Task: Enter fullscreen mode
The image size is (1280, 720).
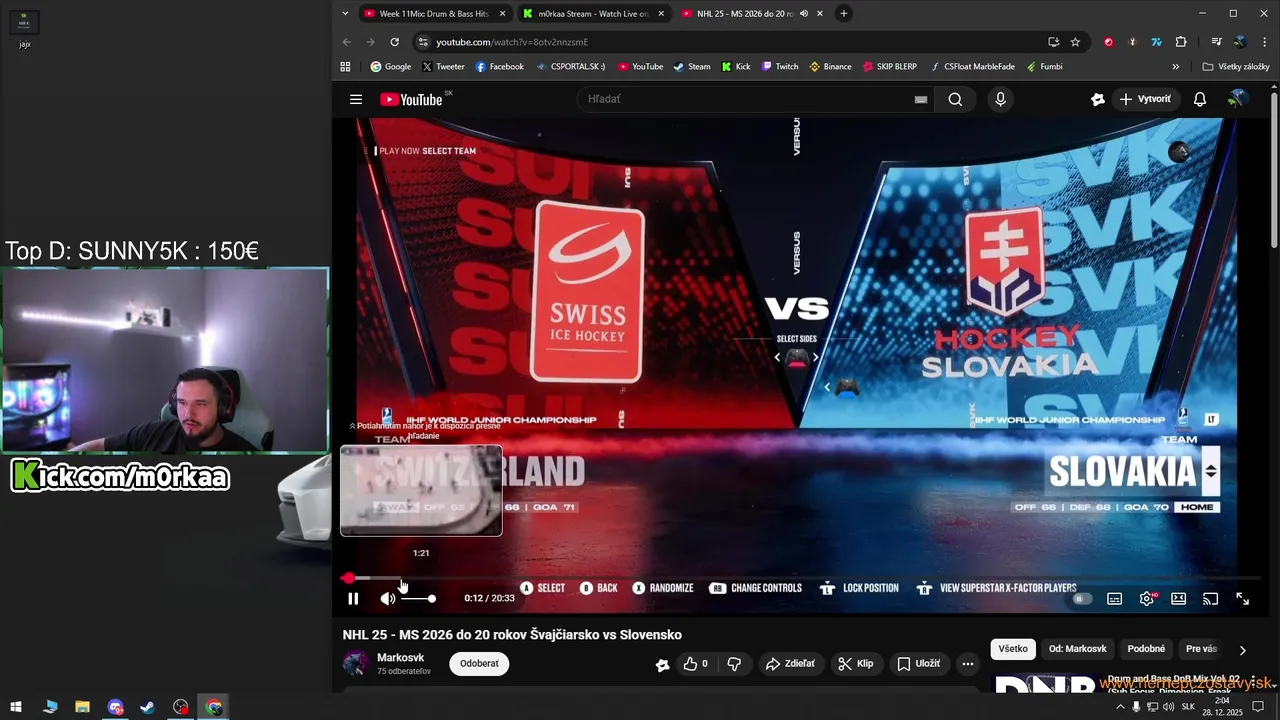Action: coord(1242,598)
